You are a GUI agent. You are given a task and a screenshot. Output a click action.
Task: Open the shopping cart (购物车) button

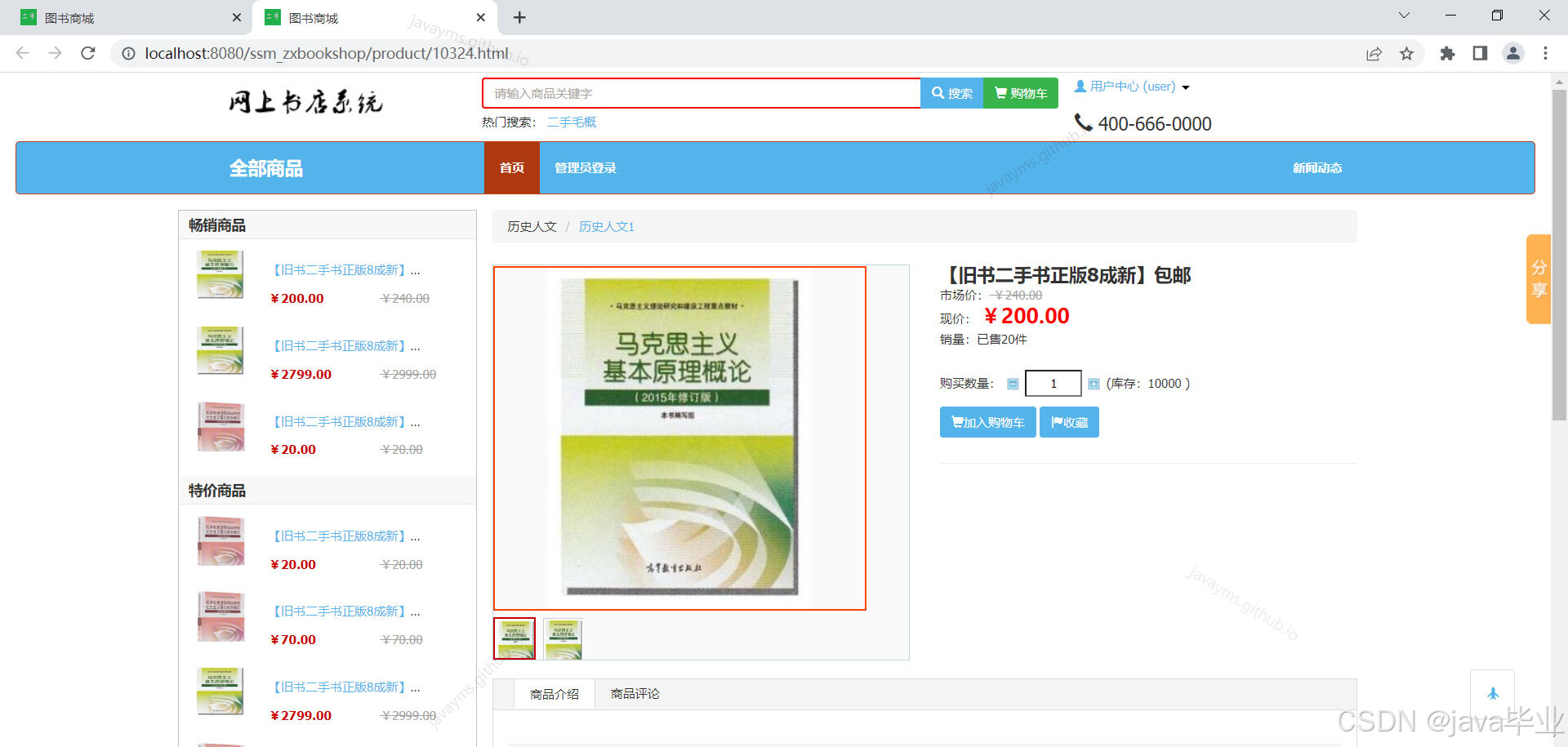[1021, 93]
